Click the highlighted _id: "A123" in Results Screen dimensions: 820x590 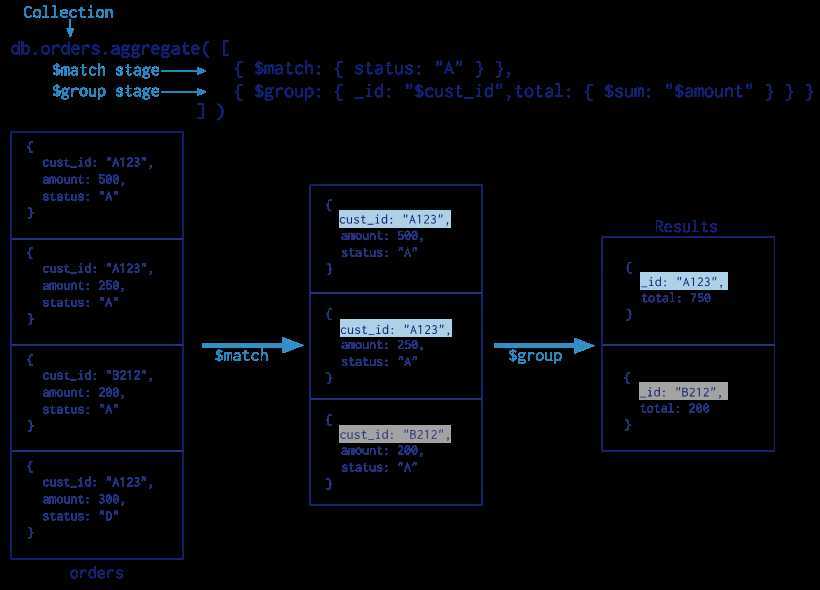tap(684, 281)
